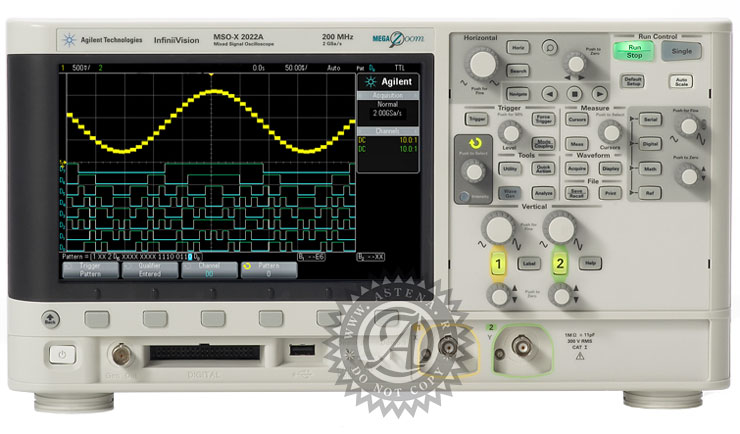Image resolution: width=740 pixels, height=434 pixels.
Task: Push the horizontal position knob to zero
Action: (x=576, y=64)
